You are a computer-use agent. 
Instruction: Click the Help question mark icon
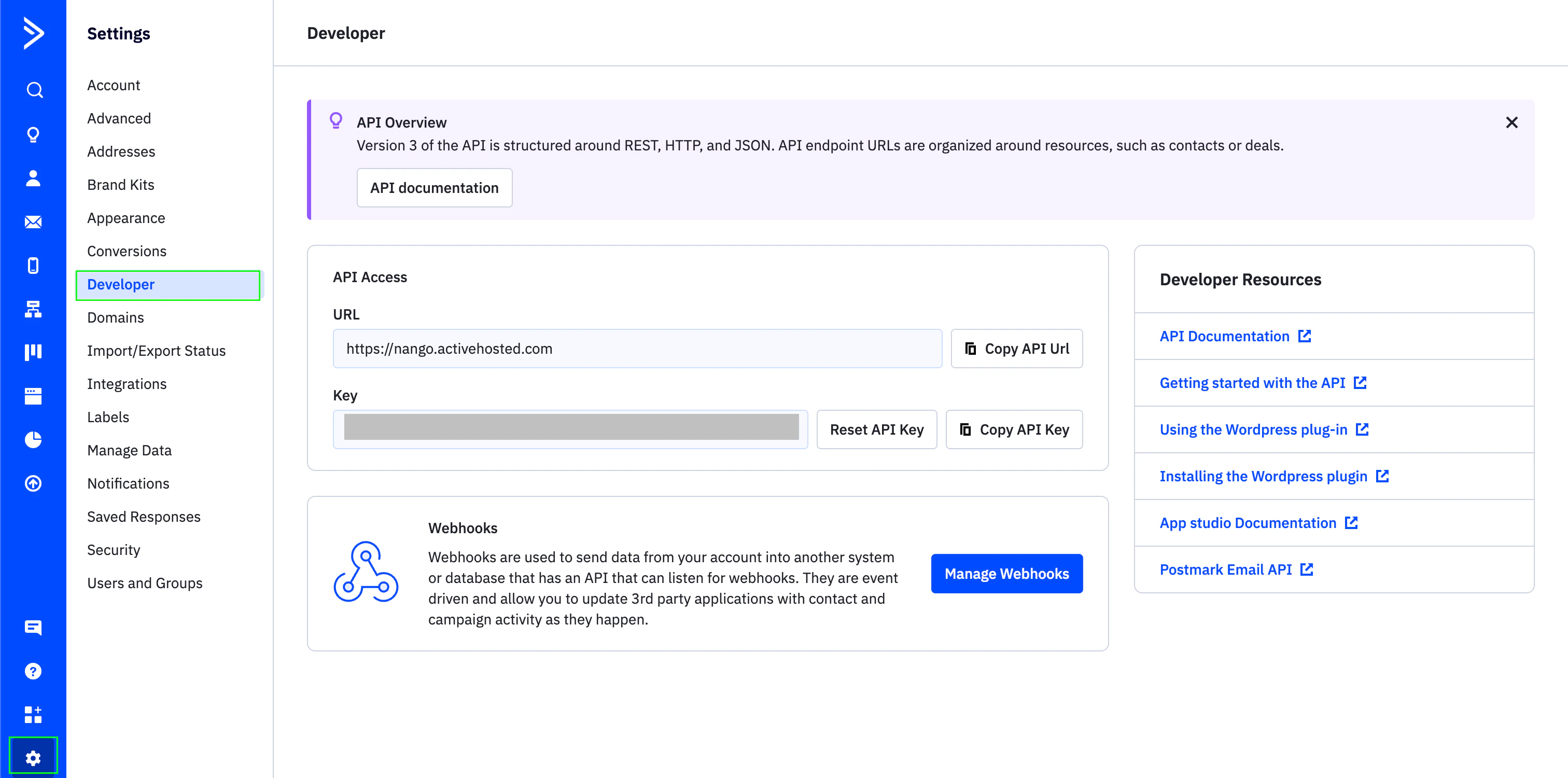[x=34, y=671]
